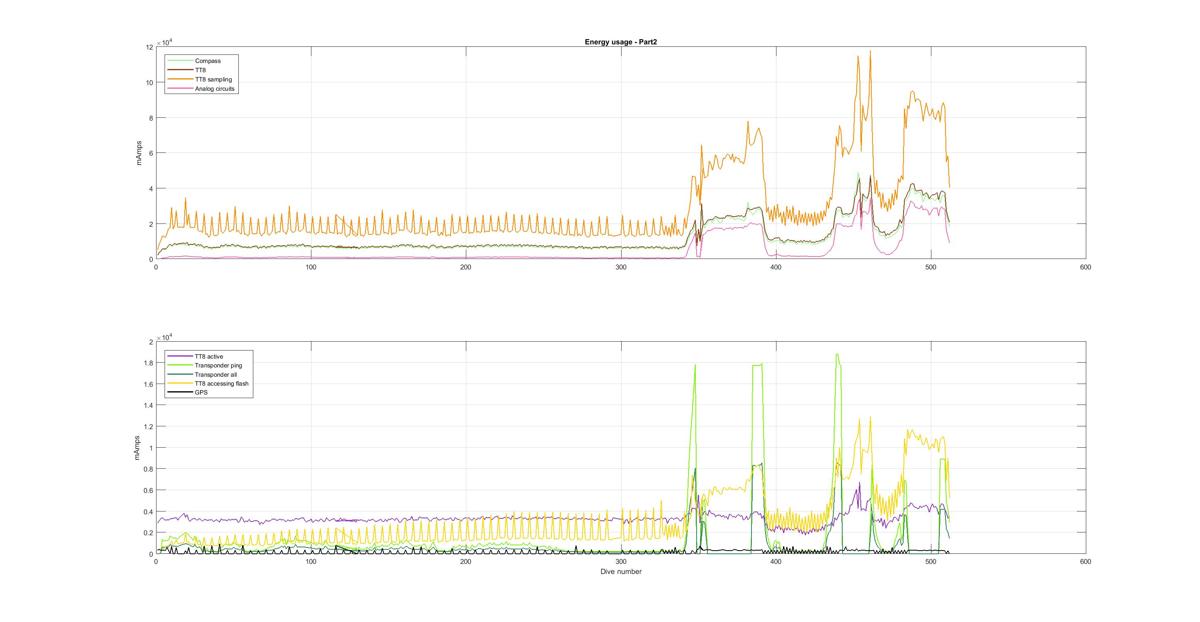Click the y-axis tick '1.8' on bottom plot
1200x622 pixels.
pos(148,363)
